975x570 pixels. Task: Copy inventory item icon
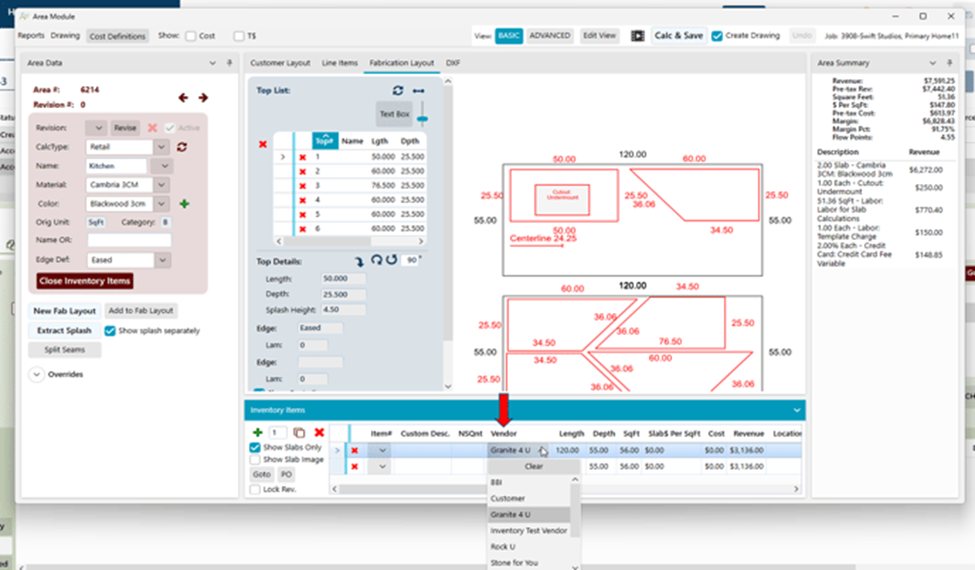point(299,432)
